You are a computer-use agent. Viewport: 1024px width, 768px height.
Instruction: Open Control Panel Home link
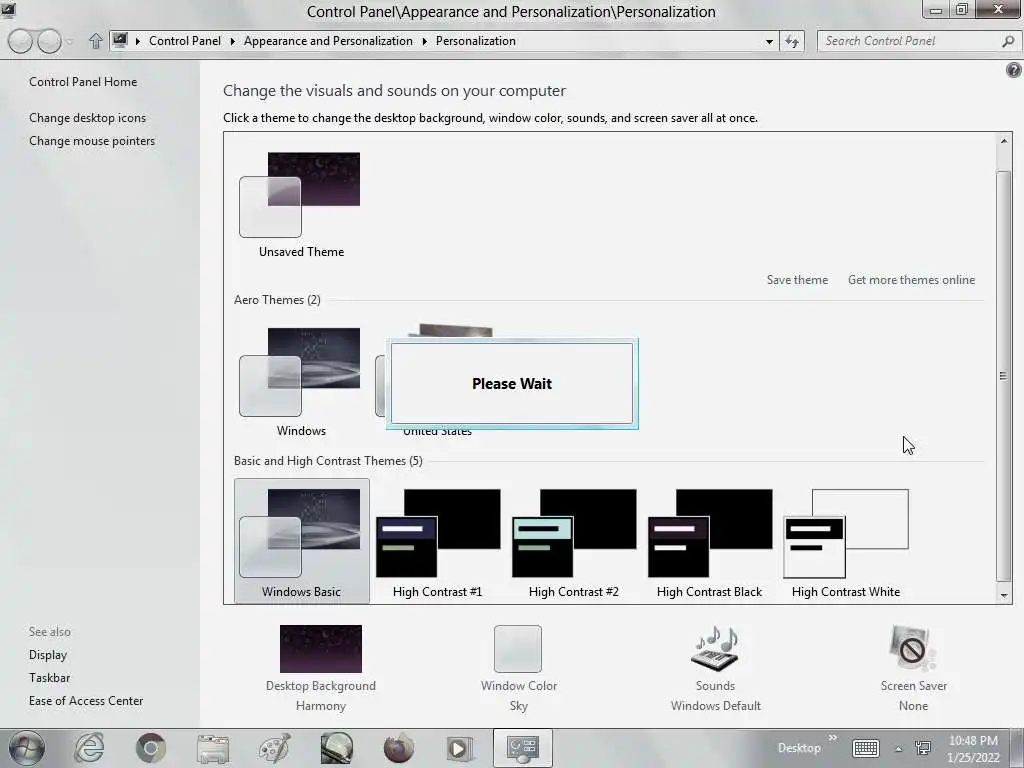83,82
